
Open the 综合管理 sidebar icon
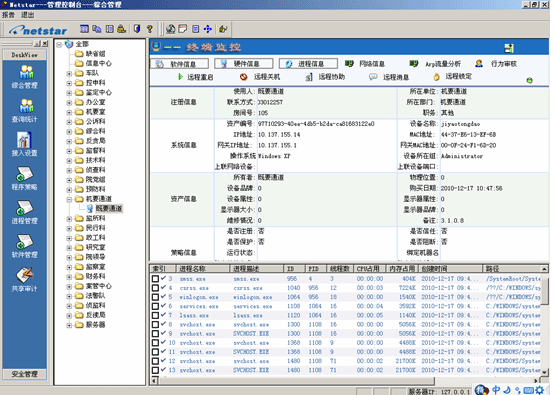point(25,72)
